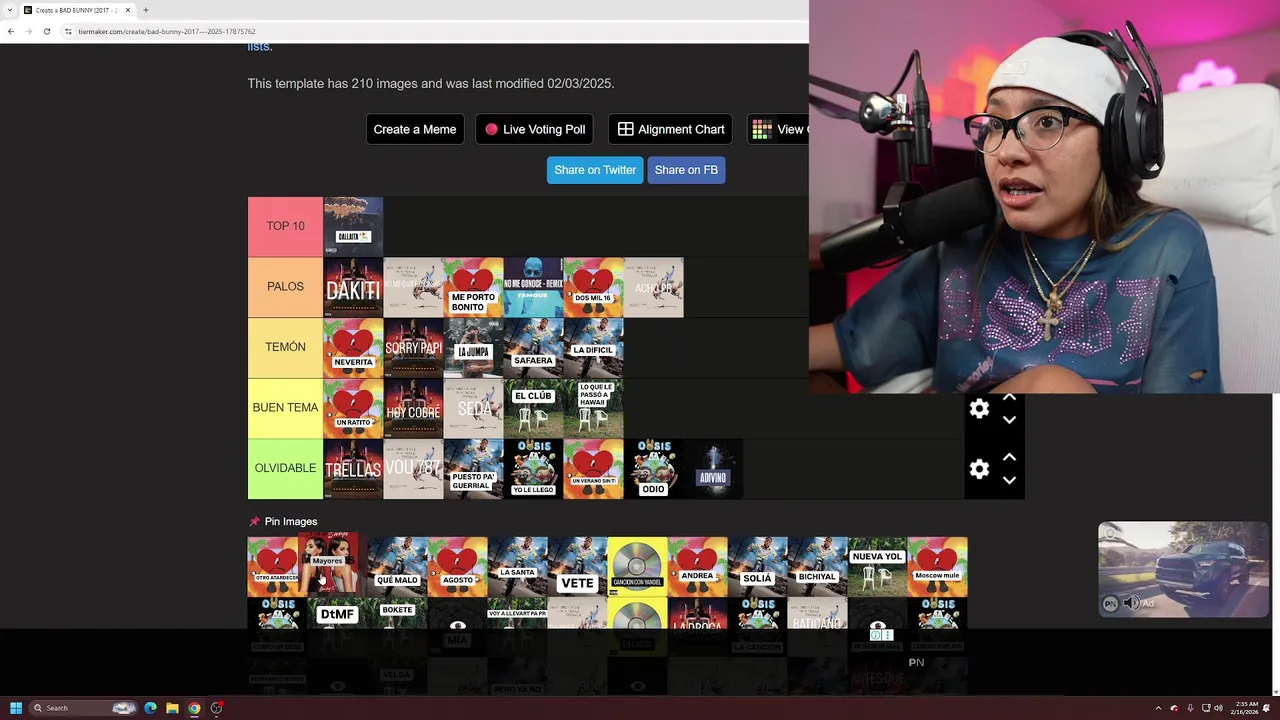Viewport: 1280px width, 720px height.
Task: Open the taskbar Search box
Action: (x=82, y=708)
